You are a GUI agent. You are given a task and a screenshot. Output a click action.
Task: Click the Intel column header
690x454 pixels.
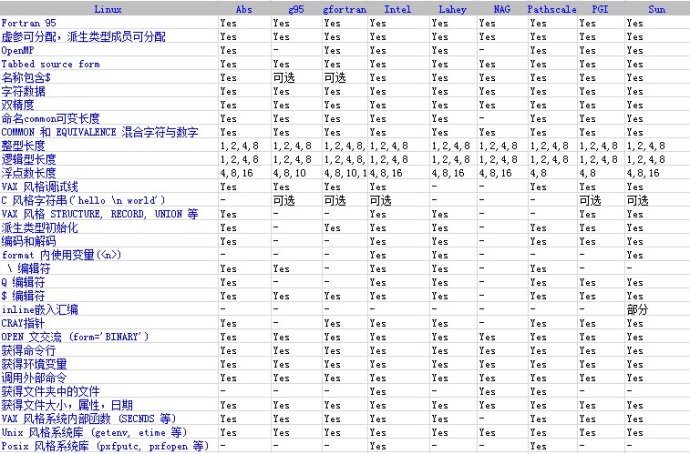(x=397, y=9)
